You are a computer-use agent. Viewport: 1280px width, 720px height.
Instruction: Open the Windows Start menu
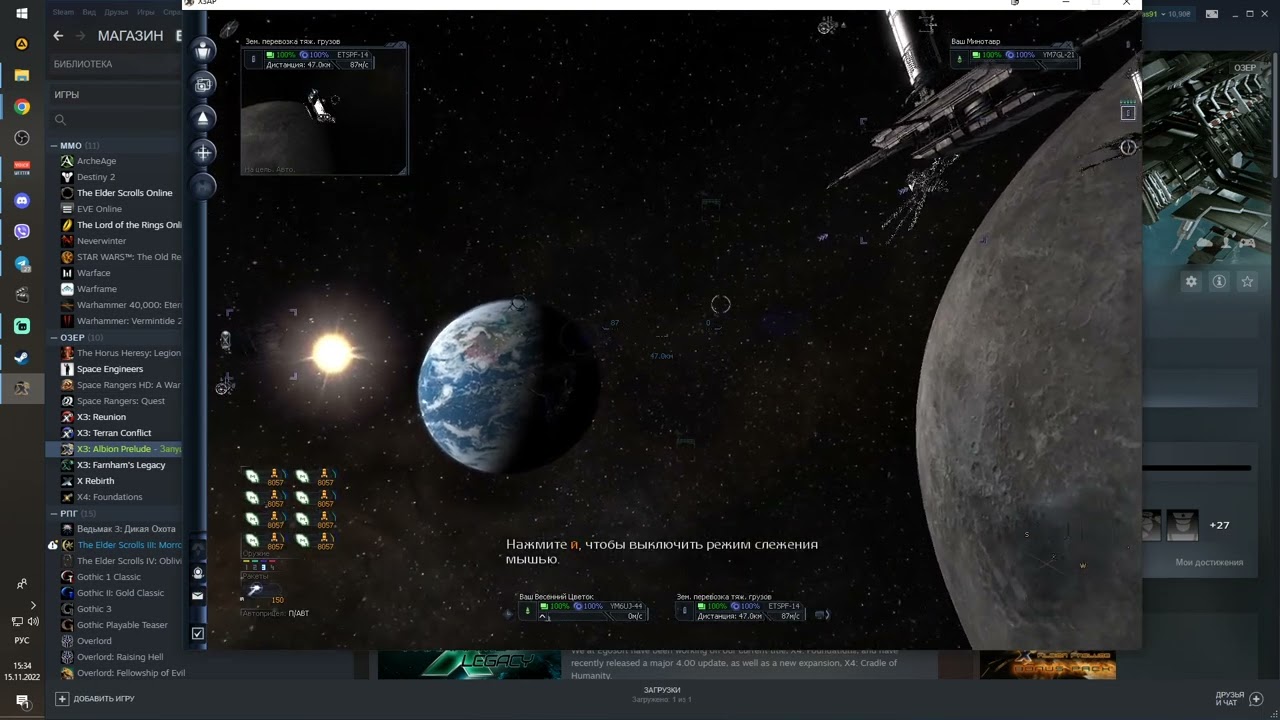point(22,13)
